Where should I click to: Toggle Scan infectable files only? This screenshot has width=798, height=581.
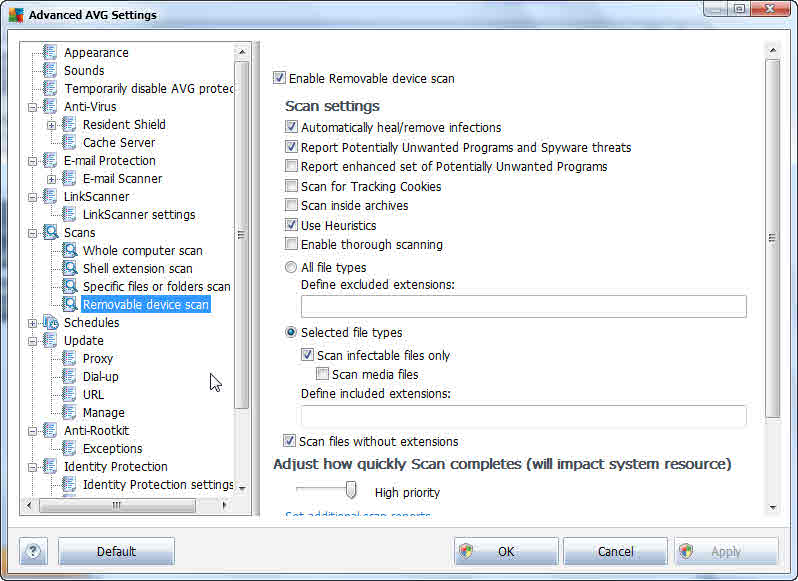pyautogui.click(x=307, y=355)
